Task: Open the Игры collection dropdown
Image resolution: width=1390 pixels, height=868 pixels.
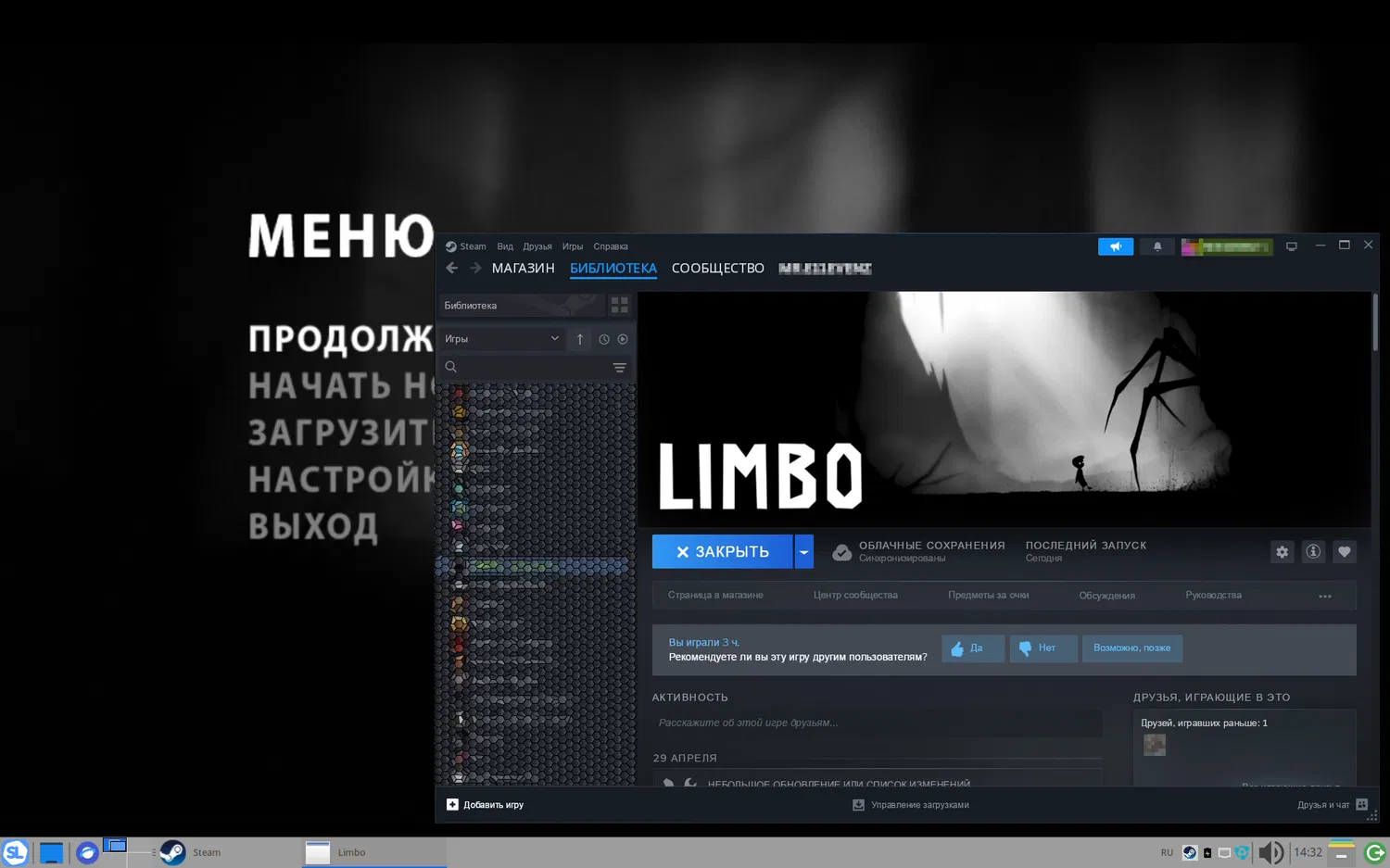Action: point(501,339)
